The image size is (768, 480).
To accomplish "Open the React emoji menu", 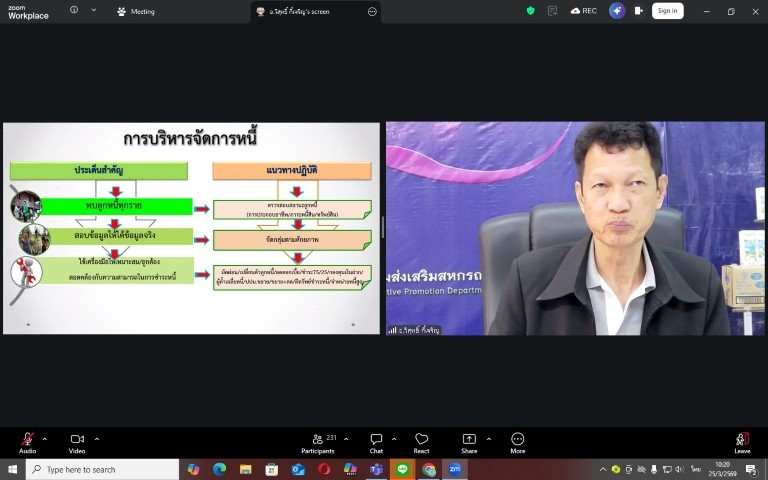I will [x=421, y=440].
